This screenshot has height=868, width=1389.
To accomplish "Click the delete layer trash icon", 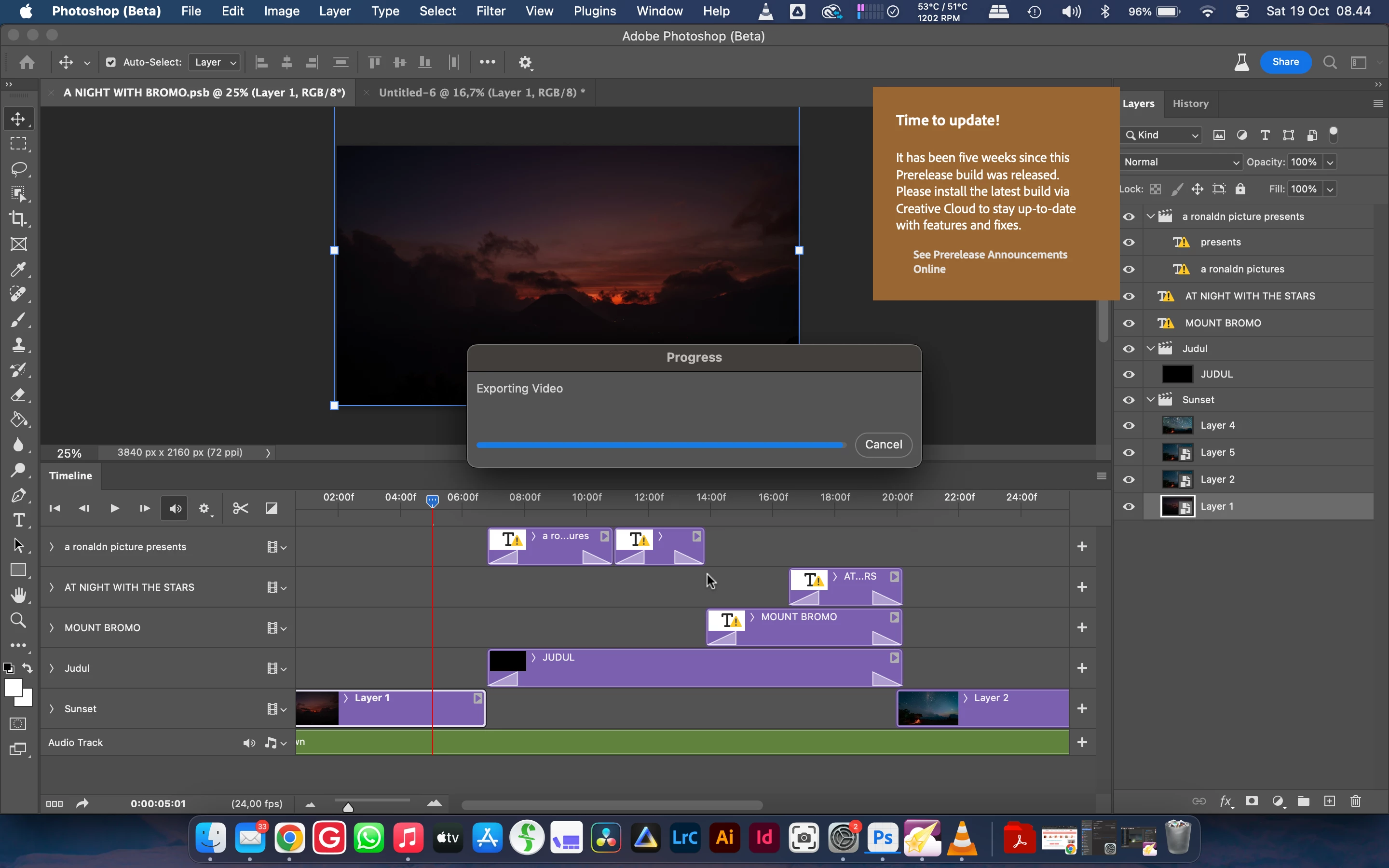I will (x=1355, y=801).
